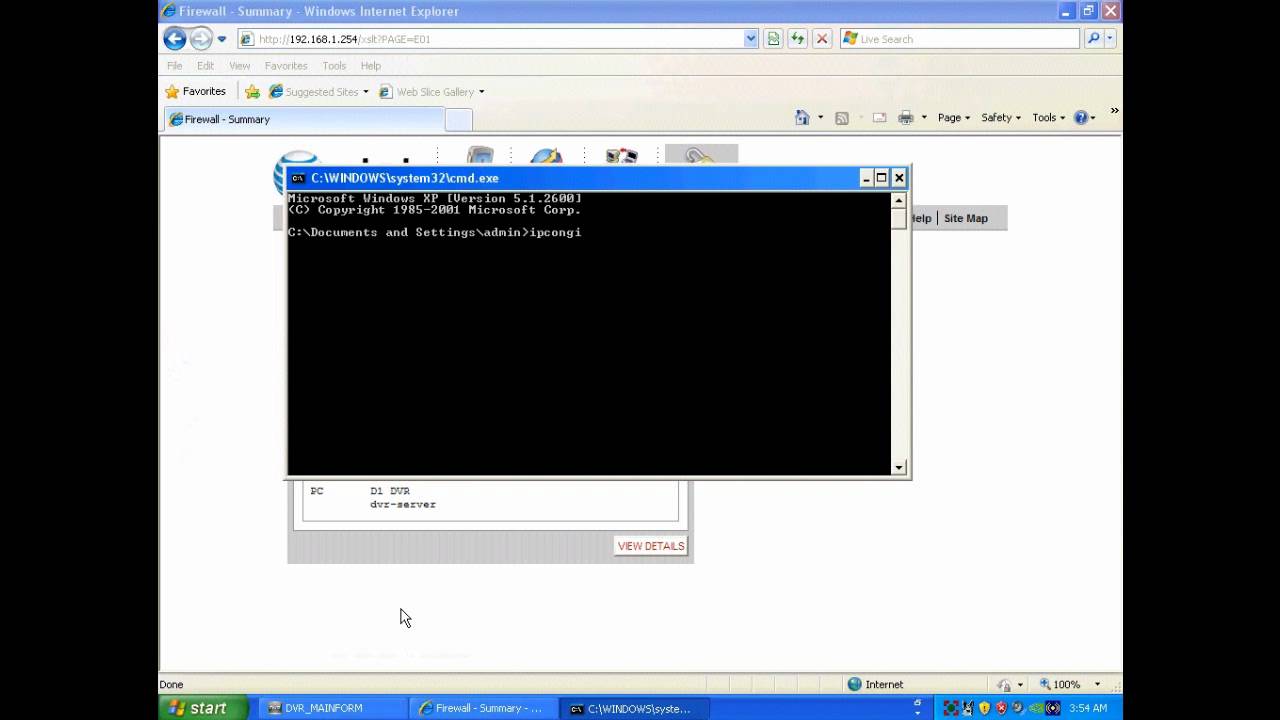This screenshot has width=1280, height=720.
Task: Open the search provider dropdown arrow
Action: point(1110,39)
